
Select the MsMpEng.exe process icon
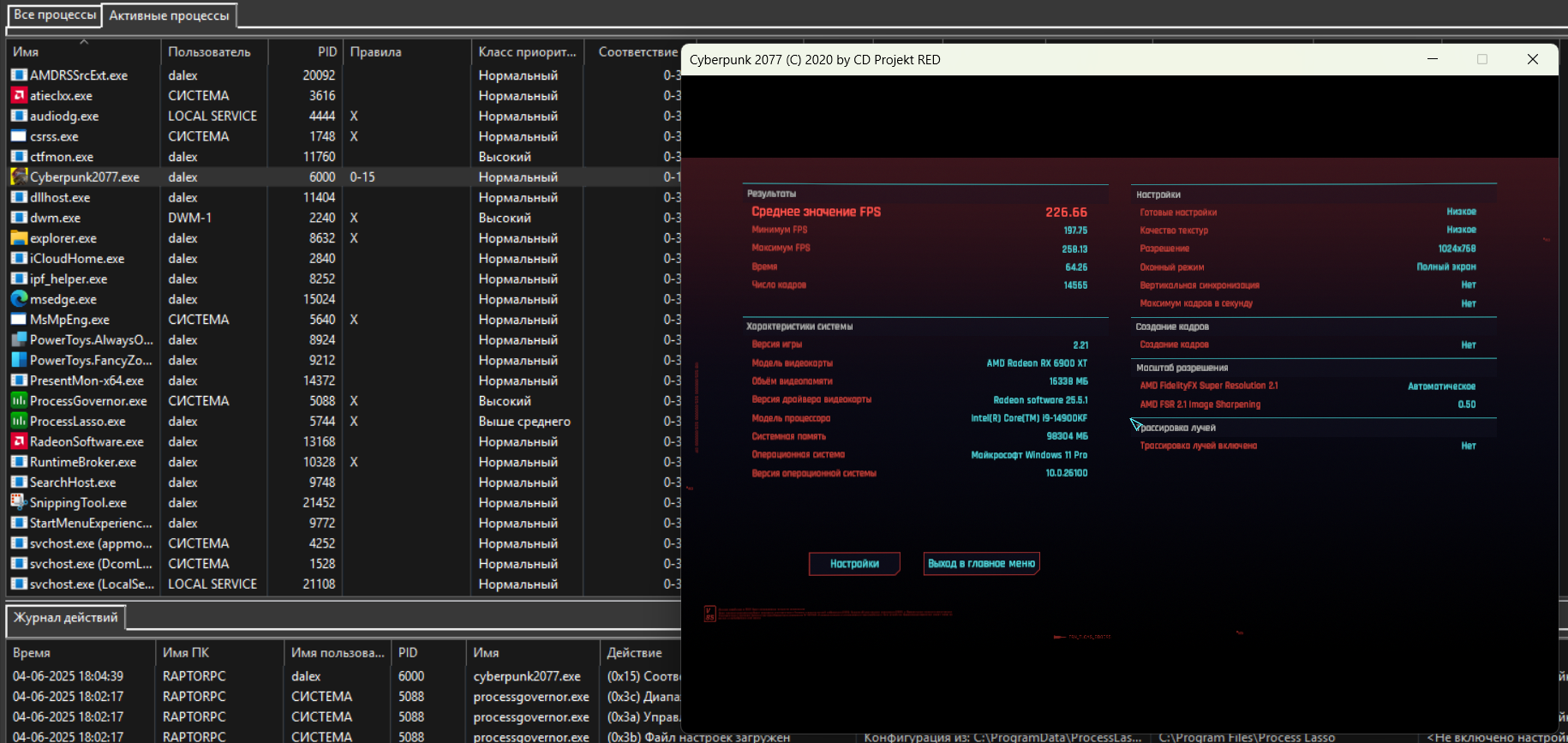tap(19, 320)
